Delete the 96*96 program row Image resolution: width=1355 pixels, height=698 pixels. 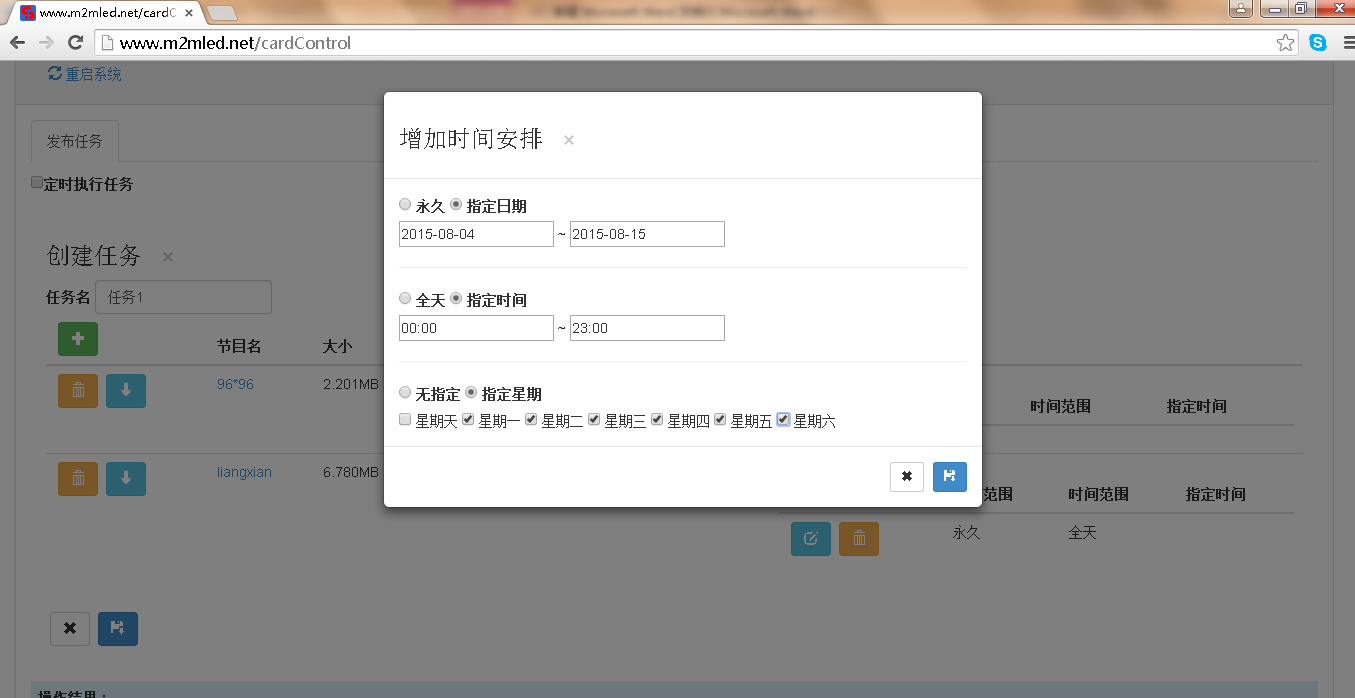click(x=78, y=391)
